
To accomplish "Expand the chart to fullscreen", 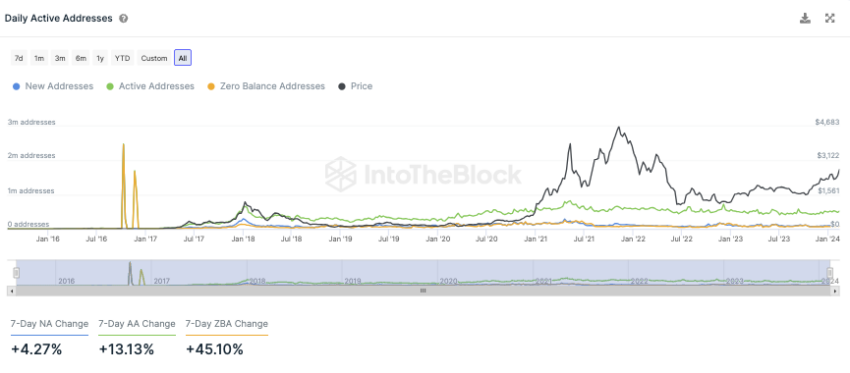I will click(829, 18).
